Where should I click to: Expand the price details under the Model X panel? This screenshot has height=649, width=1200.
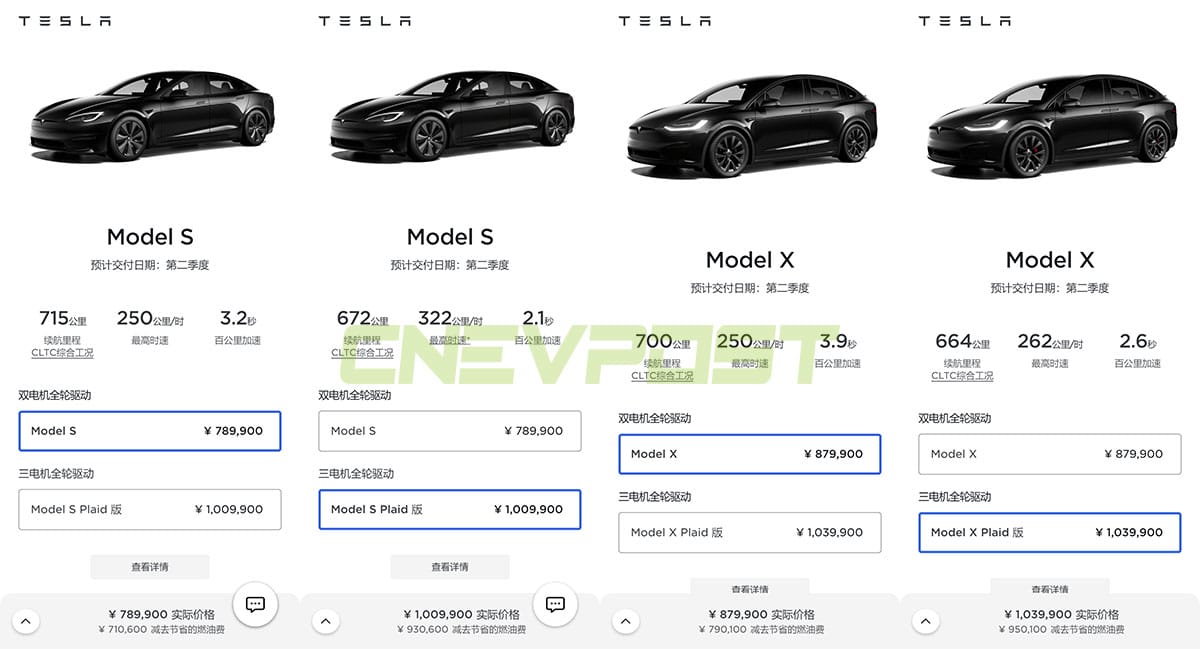625,621
